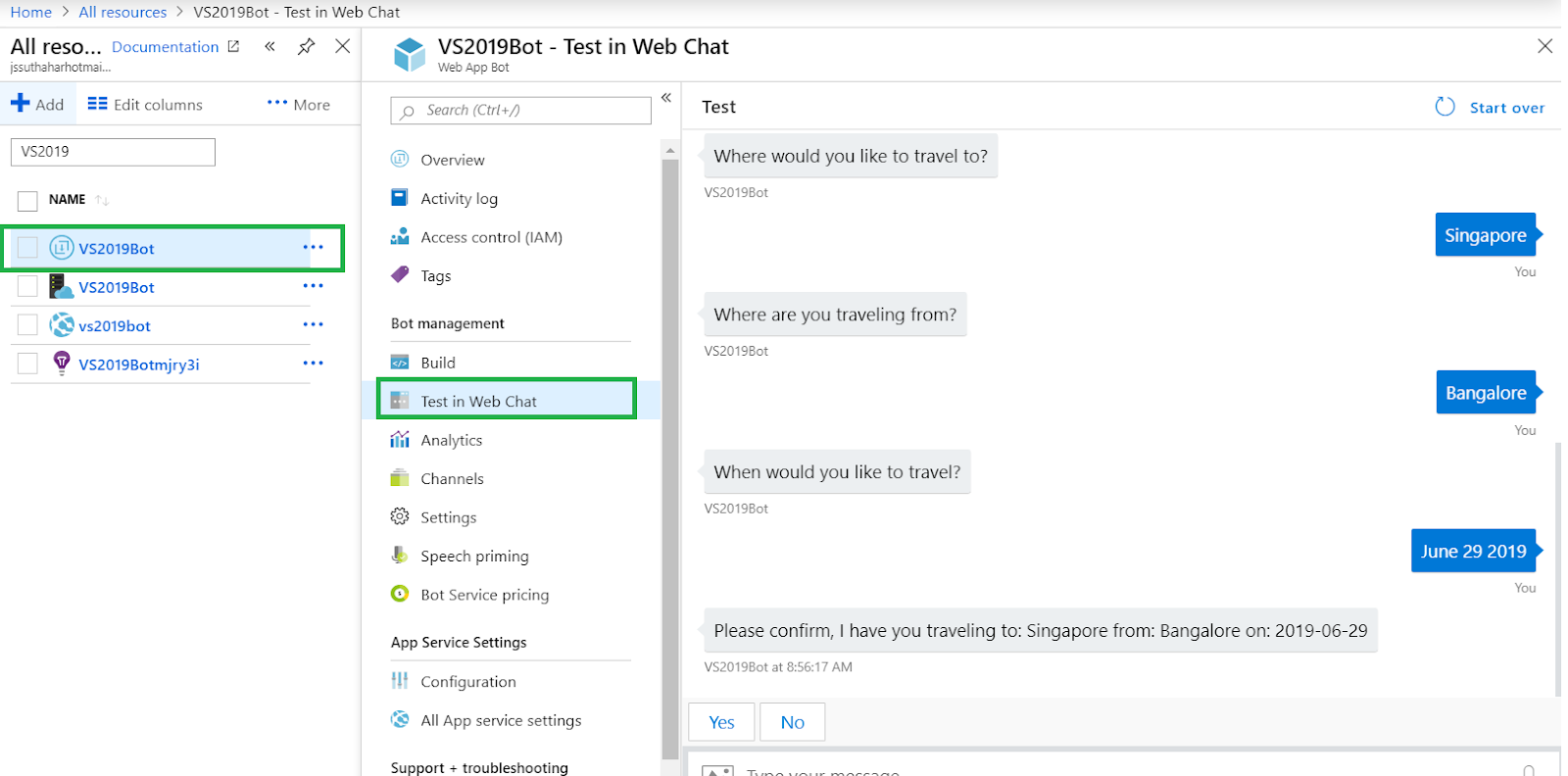Image resolution: width=1568 pixels, height=776 pixels.
Task: Click the Web App Bot icon for VS2019Bot
Action: point(62,247)
